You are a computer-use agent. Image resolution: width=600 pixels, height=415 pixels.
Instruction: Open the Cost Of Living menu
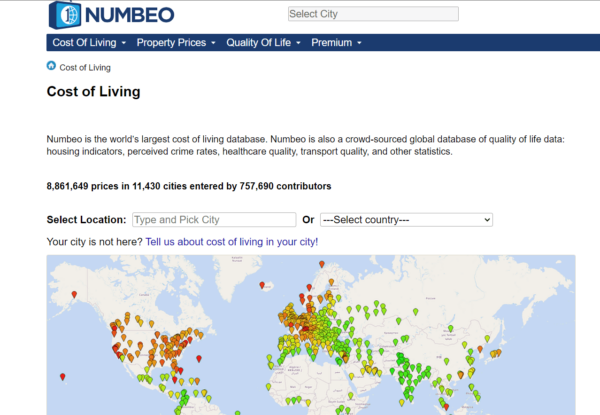click(88, 43)
